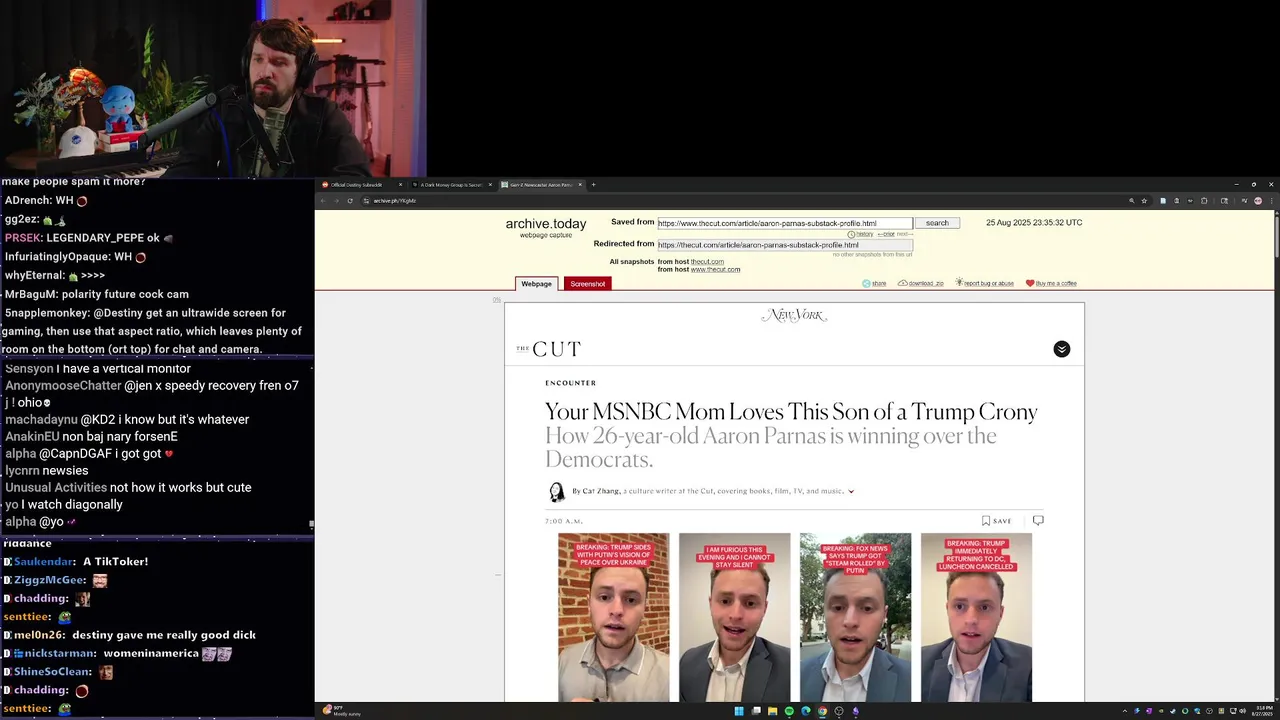
Task: Open snapshots from host www.thecut.com
Action: click(x=715, y=269)
